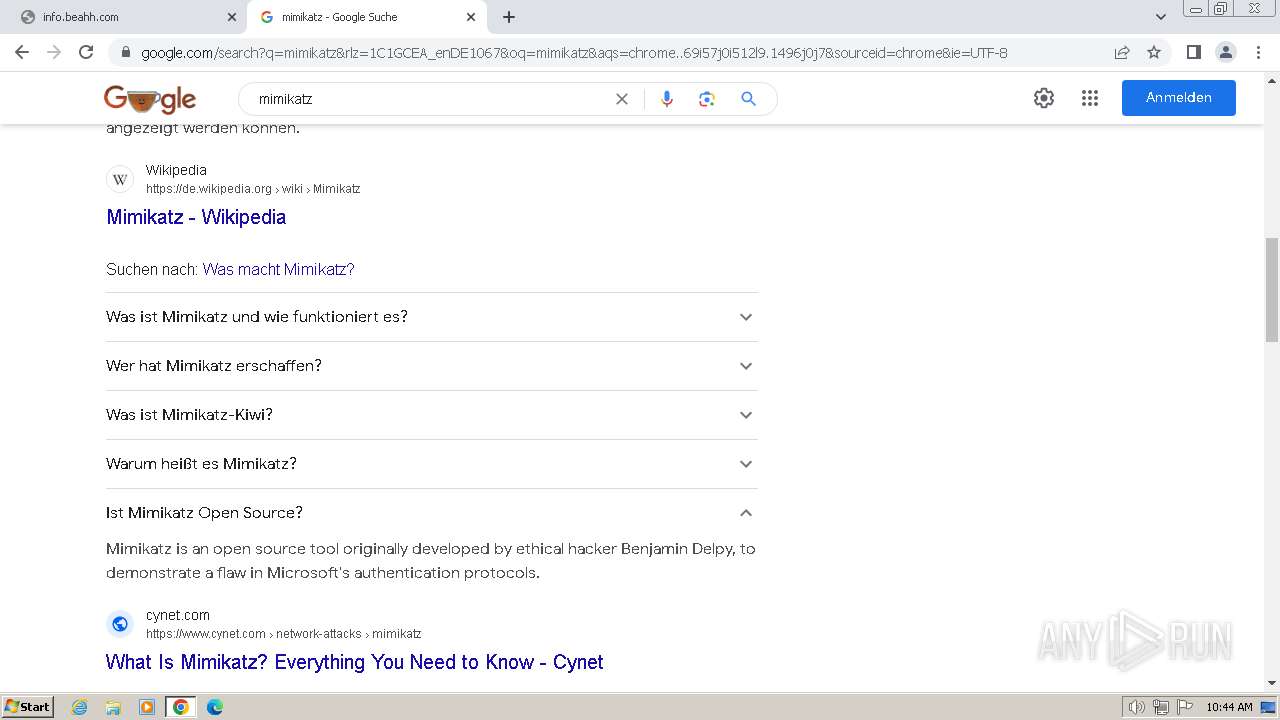Open the Mimikatz - Wikipedia result
Viewport: 1280px width, 720px height.
coord(196,217)
